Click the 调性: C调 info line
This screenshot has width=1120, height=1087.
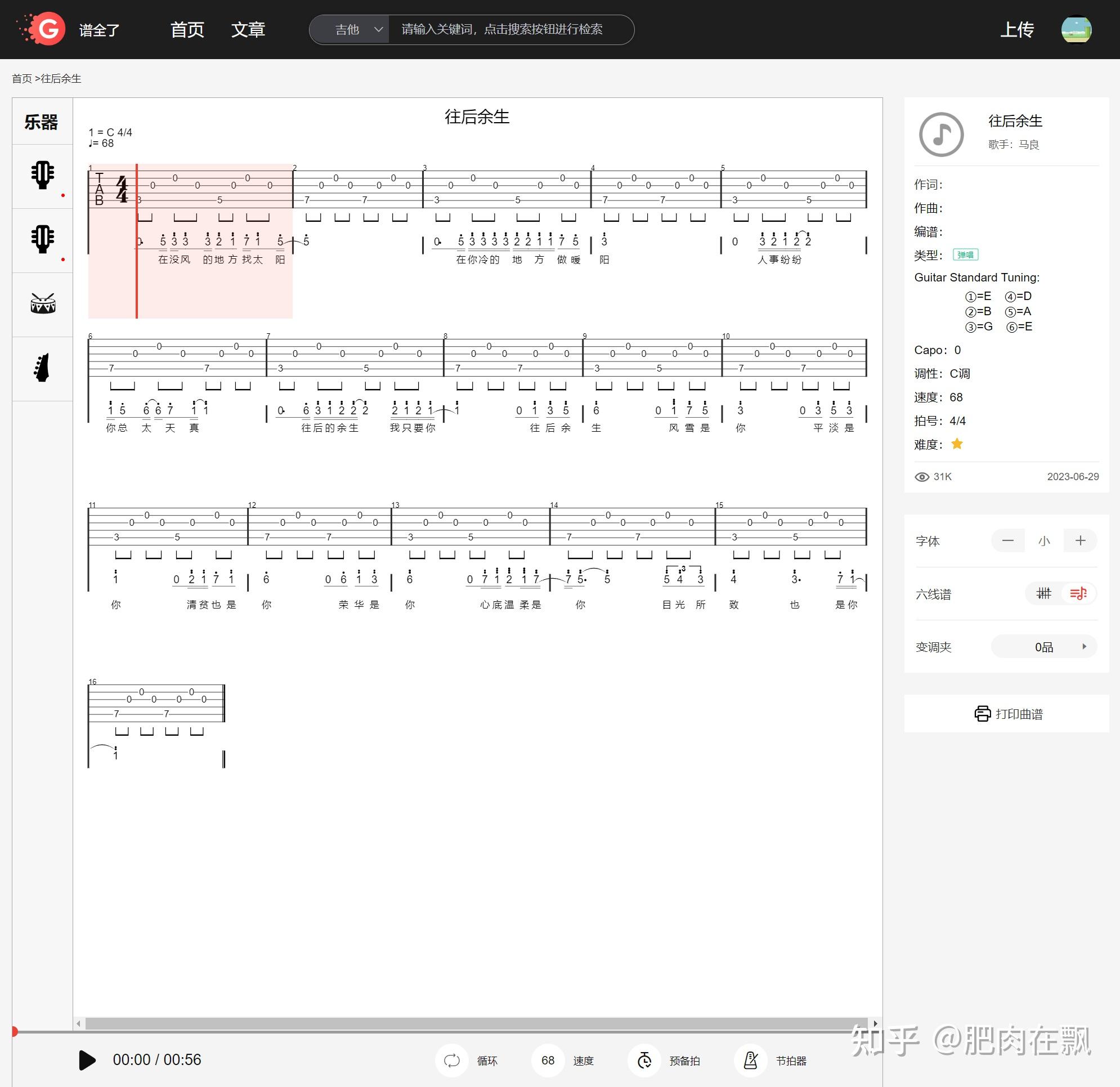(x=942, y=373)
